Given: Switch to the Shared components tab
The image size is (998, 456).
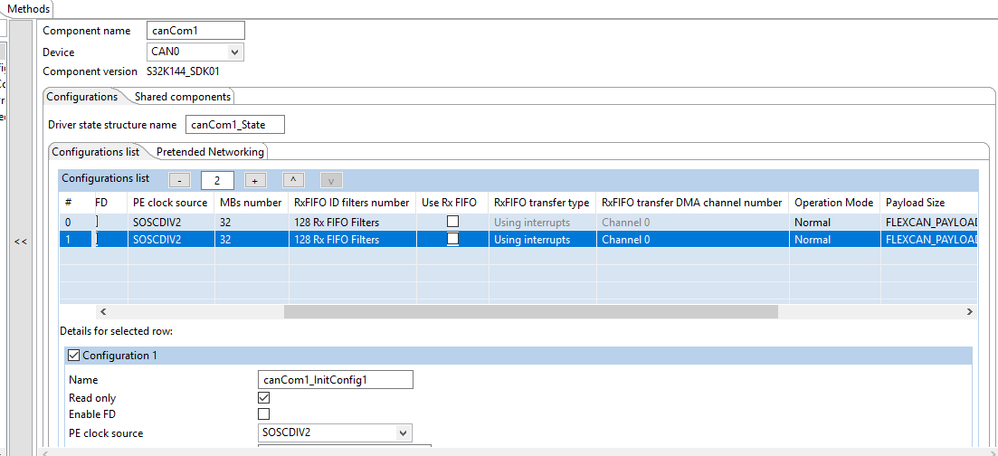Looking at the screenshot, I should coord(183,97).
